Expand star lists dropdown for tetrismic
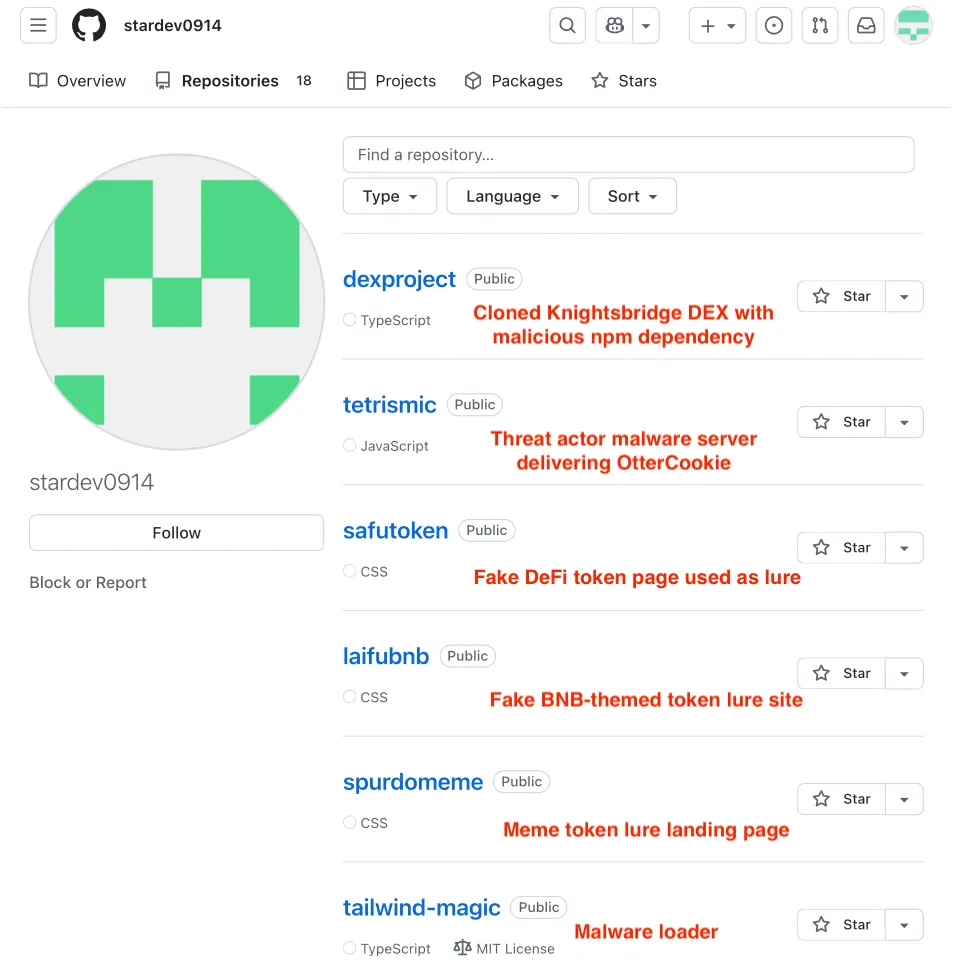954x965 pixels. tap(904, 422)
